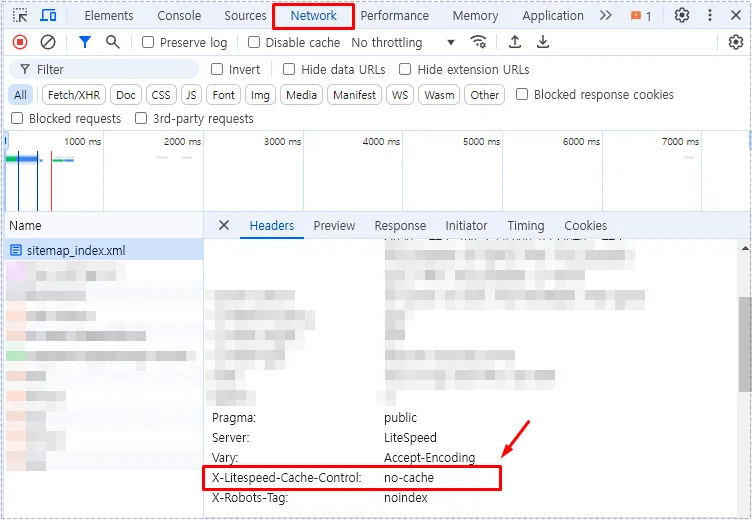Open the No throttling dropdown
752x520 pixels.
click(x=403, y=42)
